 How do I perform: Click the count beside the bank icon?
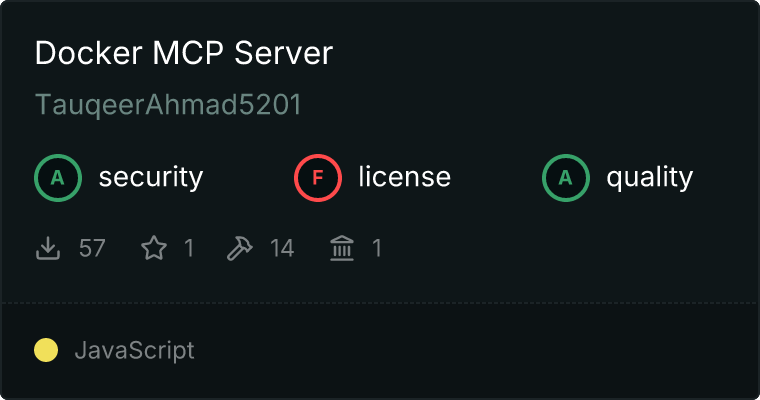point(377,248)
